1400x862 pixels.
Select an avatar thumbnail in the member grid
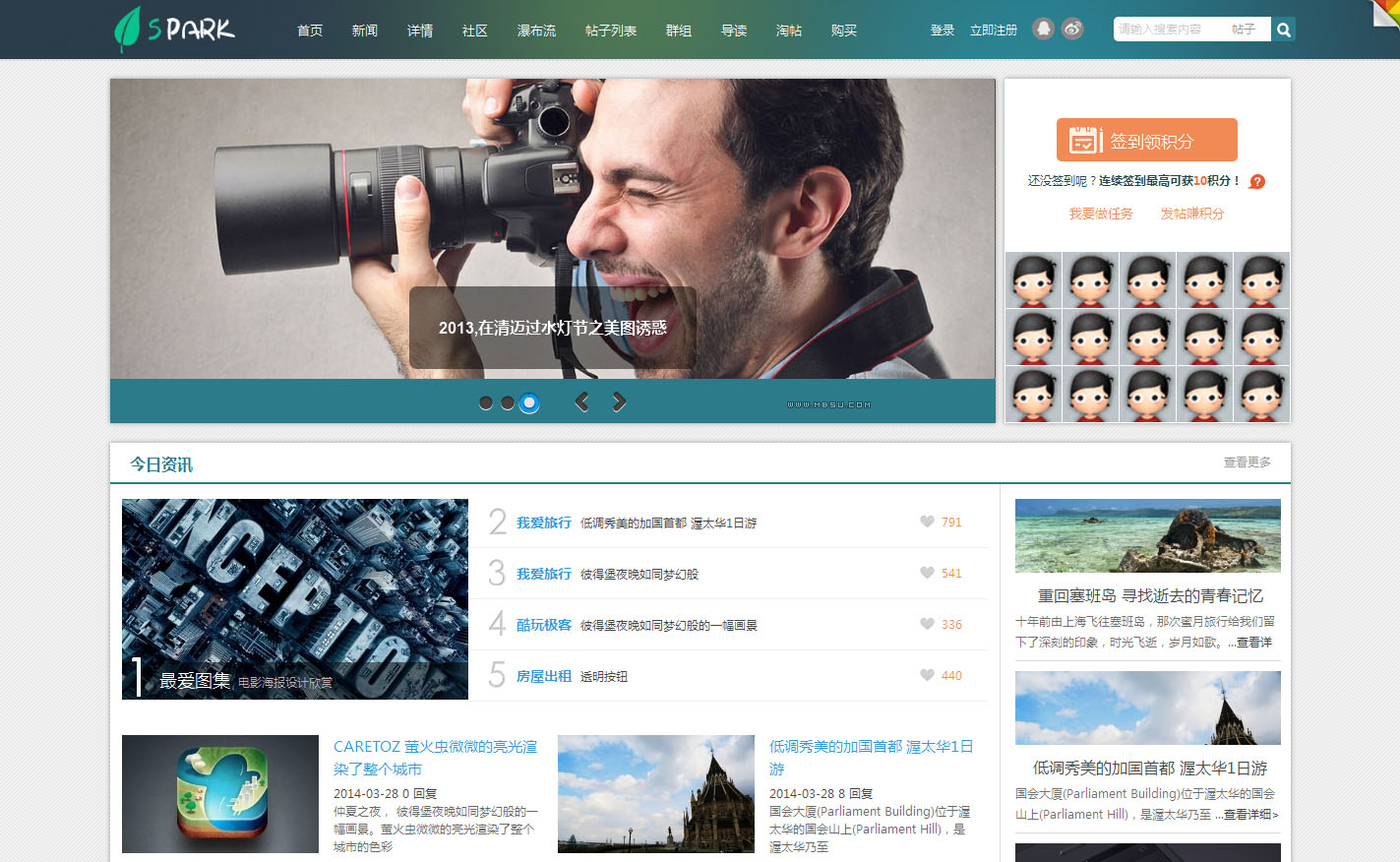1032,280
